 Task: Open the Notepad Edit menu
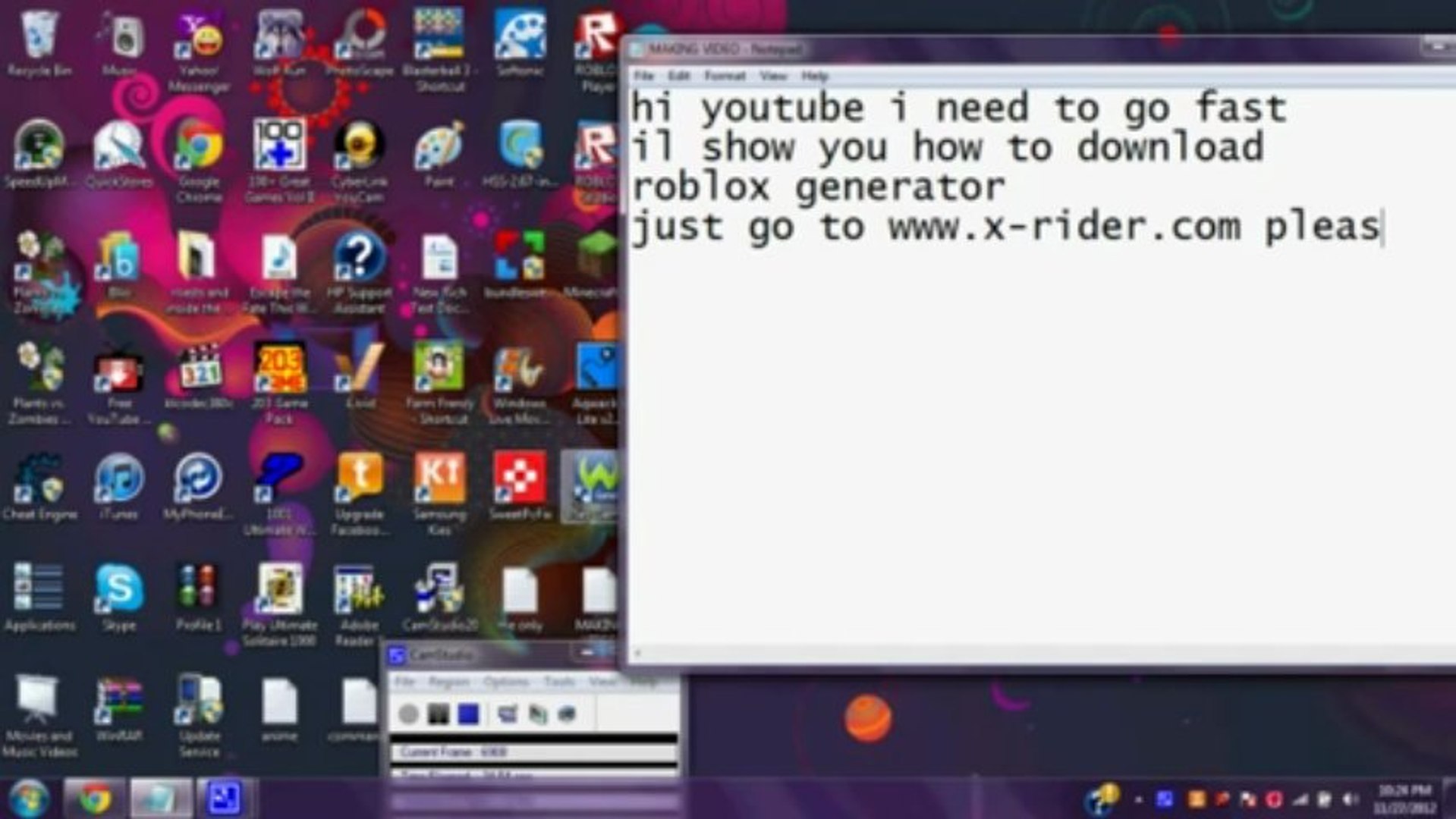tap(678, 76)
